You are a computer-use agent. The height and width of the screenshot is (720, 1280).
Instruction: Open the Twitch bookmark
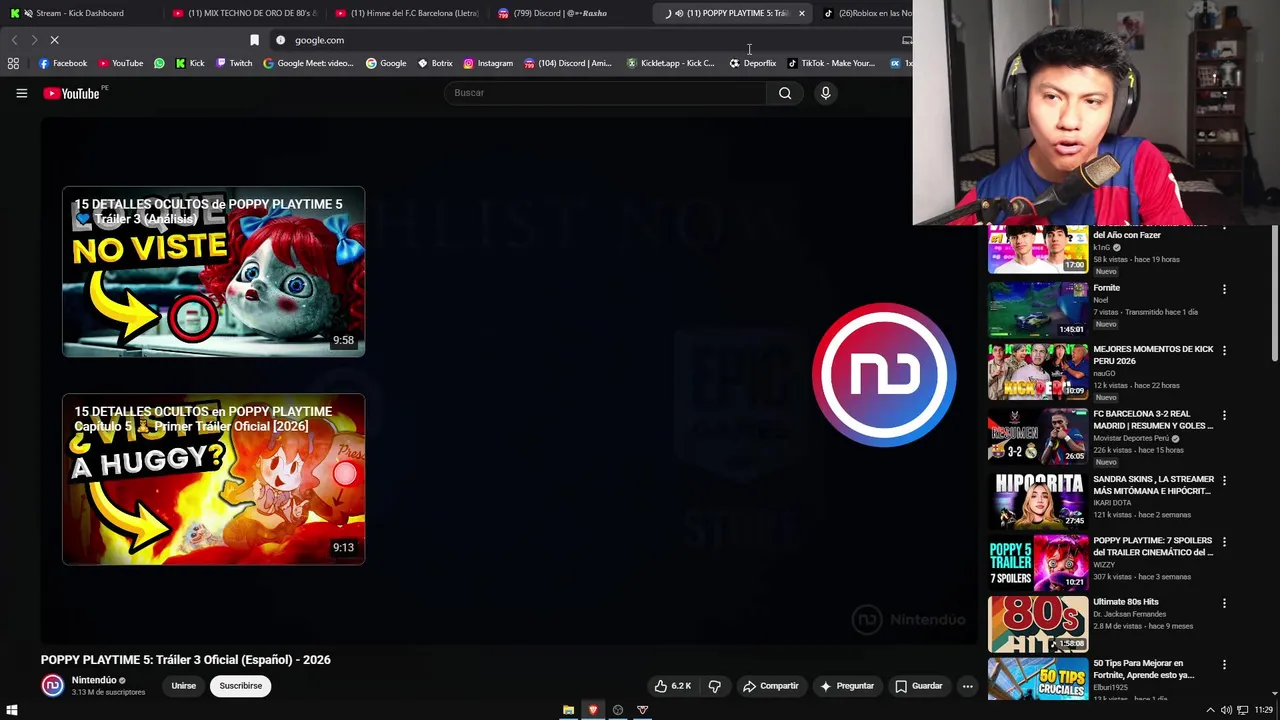[x=234, y=63]
